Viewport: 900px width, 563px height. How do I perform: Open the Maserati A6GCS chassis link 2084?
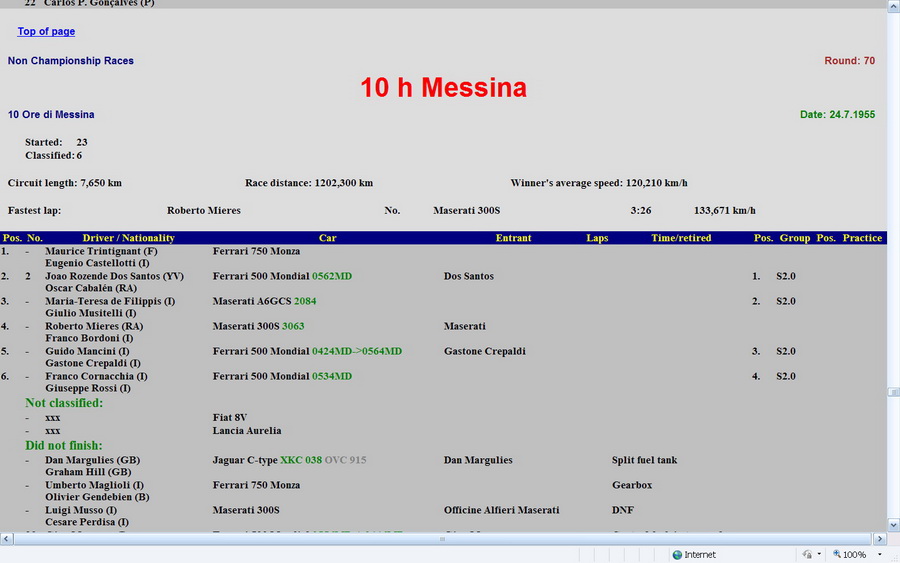[x=305, y=301]
